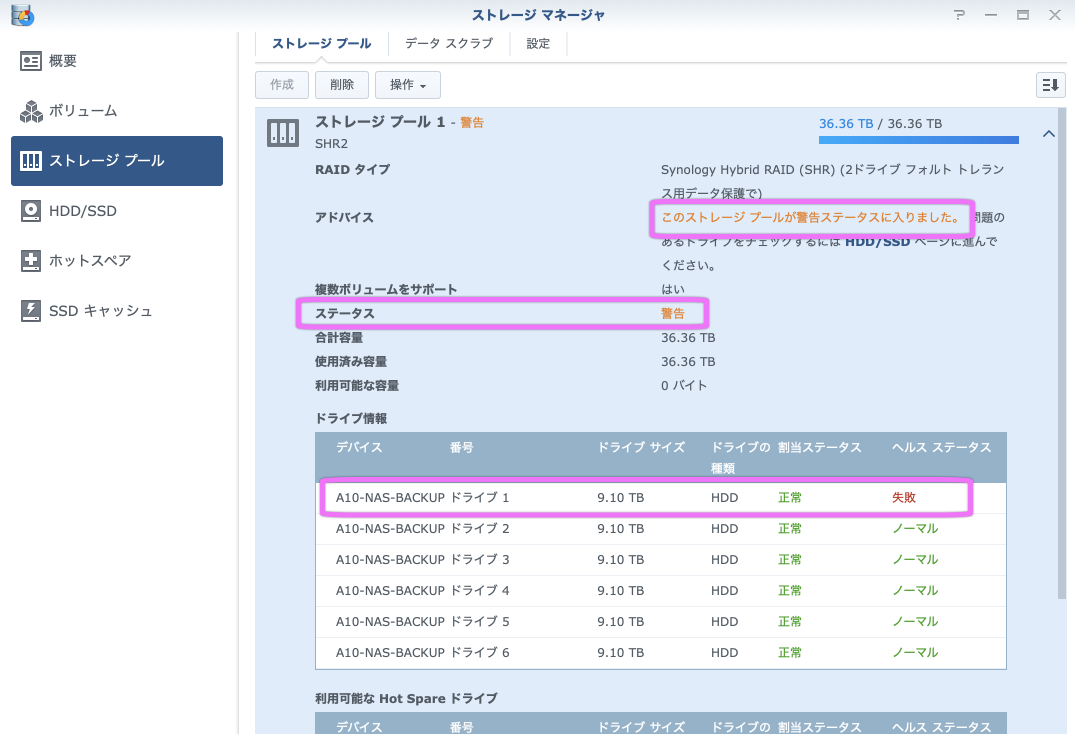Image resolution: width=1075 pixels, height=734 pixels.
Task: Click the ストレージ プール 1 header title
Action: (x=380, y=122)
